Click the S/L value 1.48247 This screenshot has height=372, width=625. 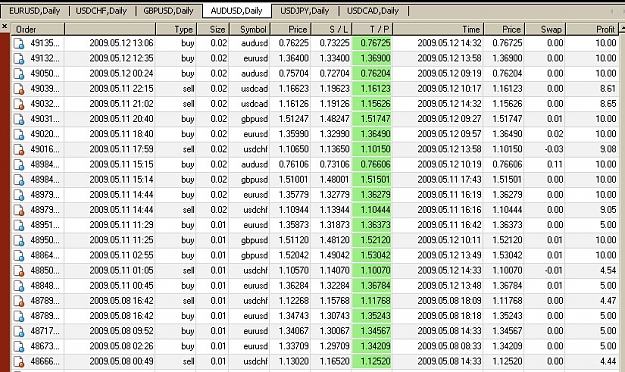334,119
